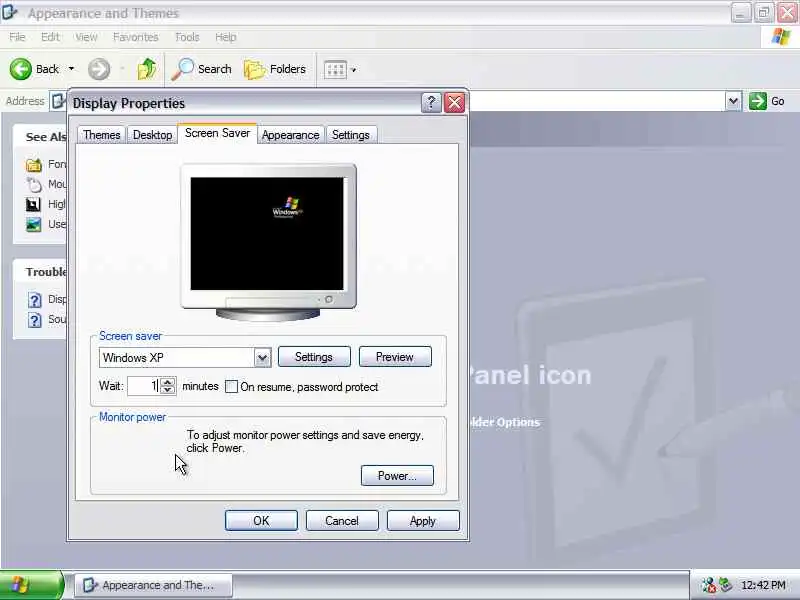Image resolution: width=800 pixels, height=600 pixels.
Task: Click the Fonts folder icon in See Also
Action: 34,164
